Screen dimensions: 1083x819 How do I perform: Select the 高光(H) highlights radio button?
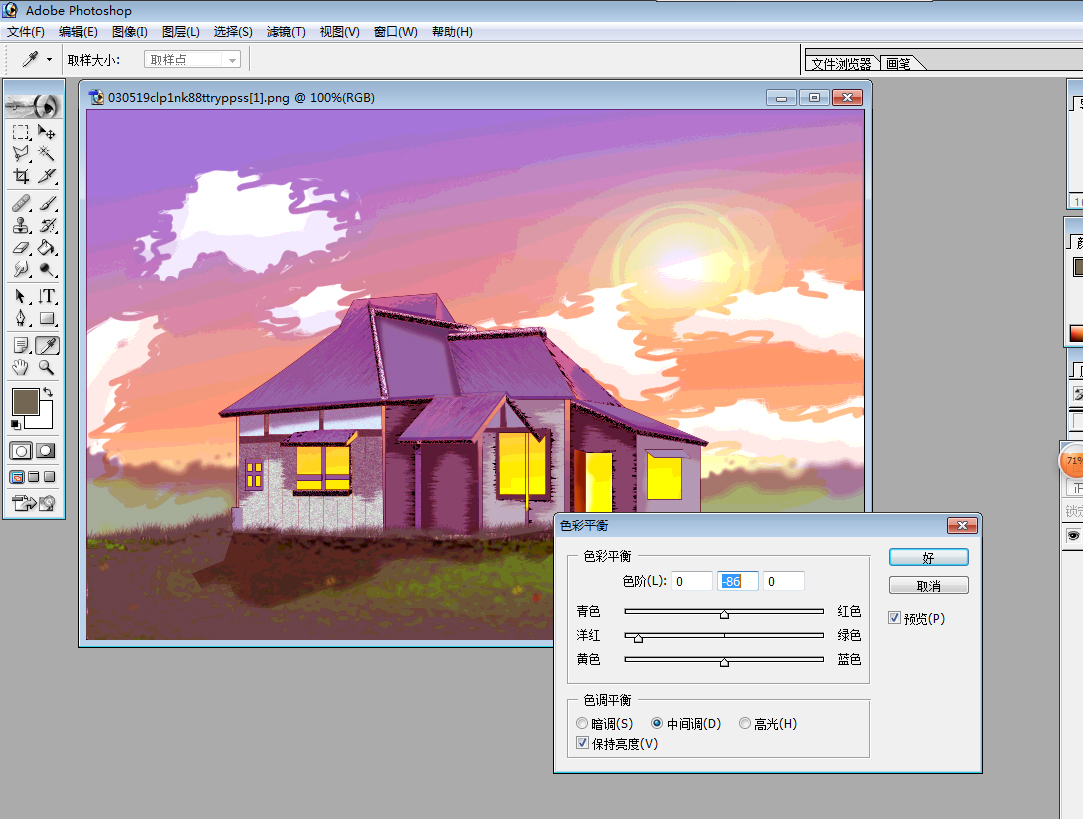click(745, 723)
